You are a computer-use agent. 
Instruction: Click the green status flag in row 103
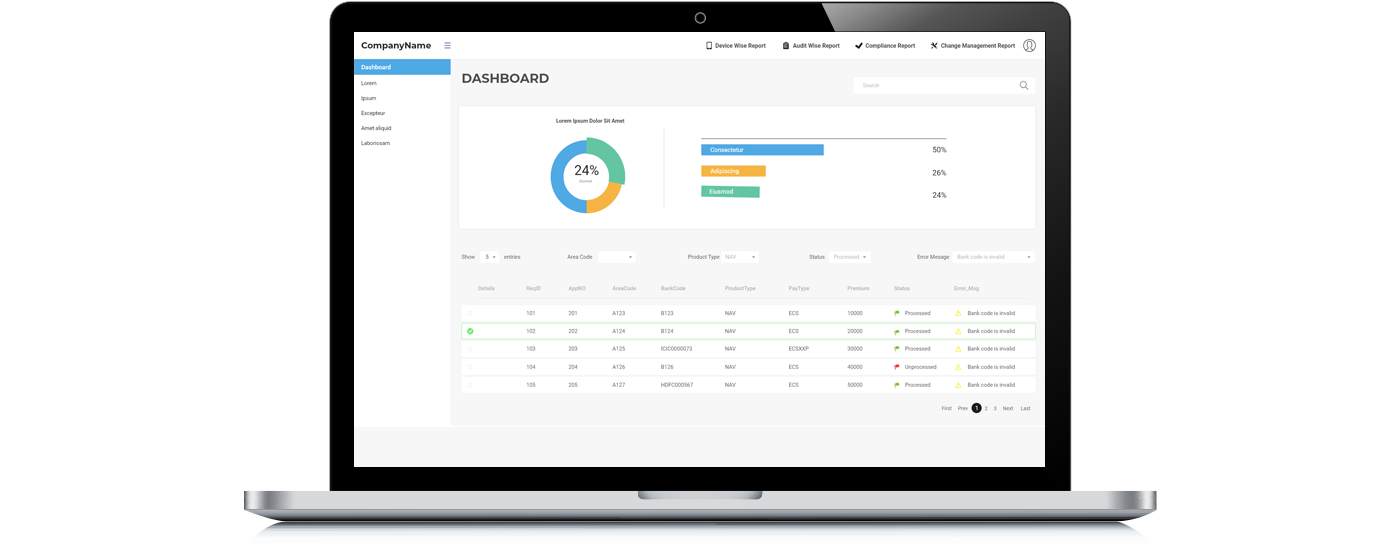(x=897, y=349)
